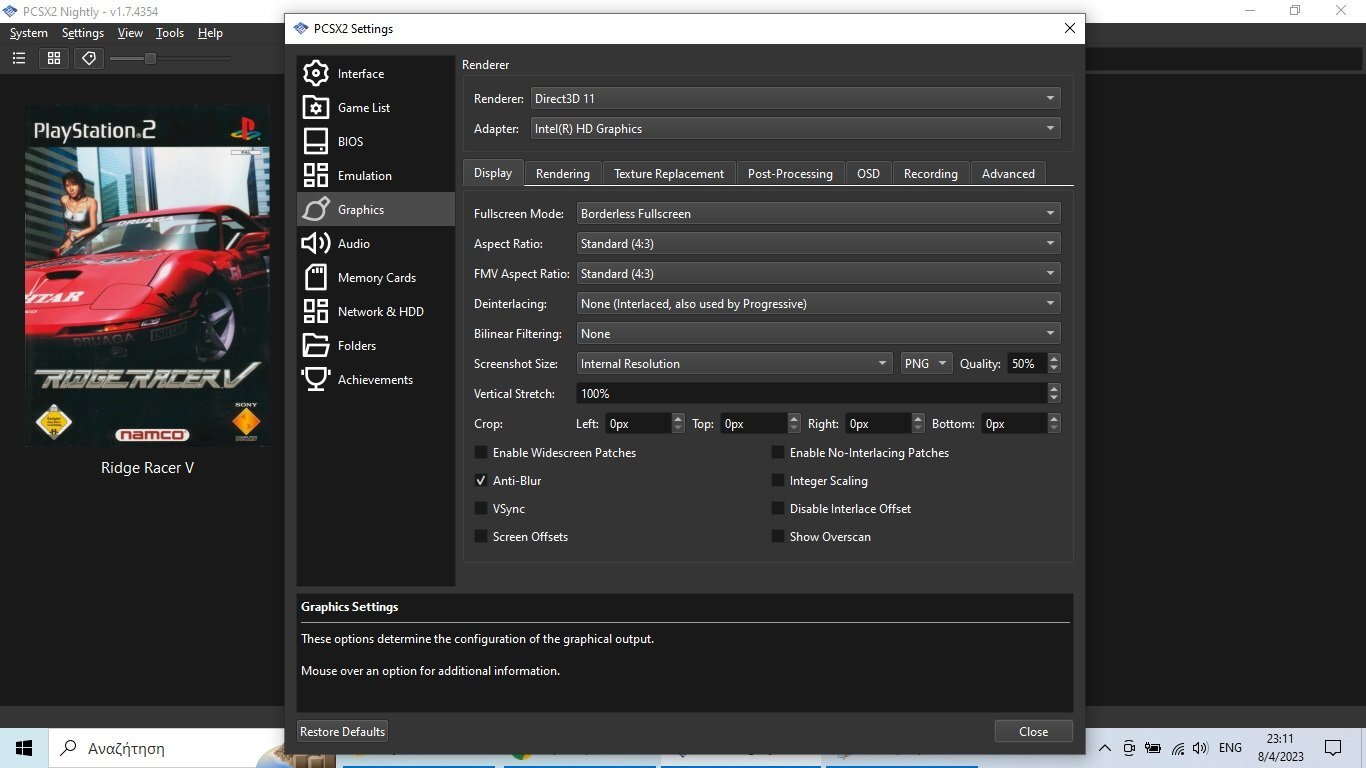Screen dimensions: 1366x768
Task: Open Screenshot Size dropdown
Action: (734, 364)
